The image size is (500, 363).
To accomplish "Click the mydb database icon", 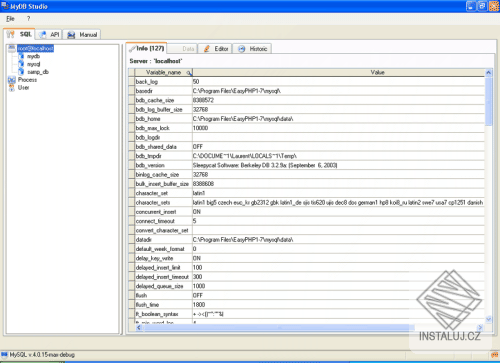I will point(21,56).
